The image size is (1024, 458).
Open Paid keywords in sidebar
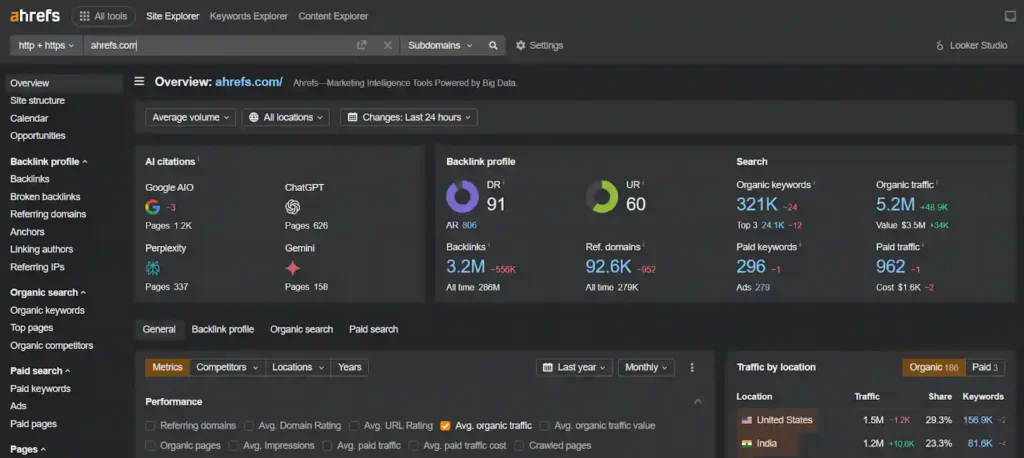[x=40, y=389]
